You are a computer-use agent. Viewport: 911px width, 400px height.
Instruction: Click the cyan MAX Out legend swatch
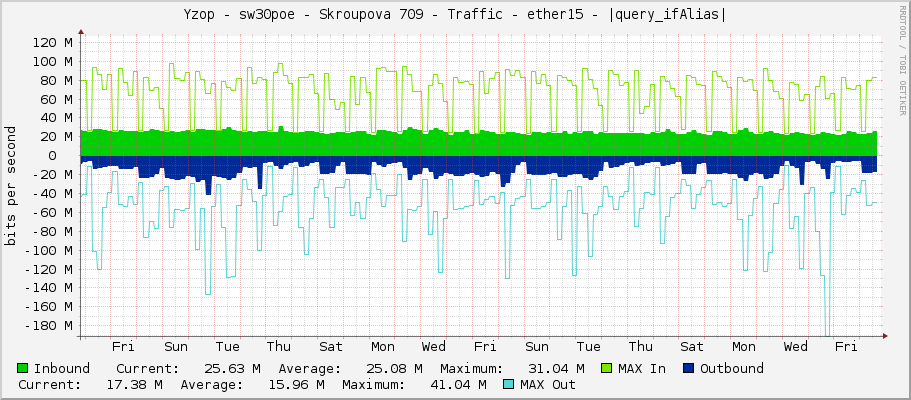(x=509, y=384)
